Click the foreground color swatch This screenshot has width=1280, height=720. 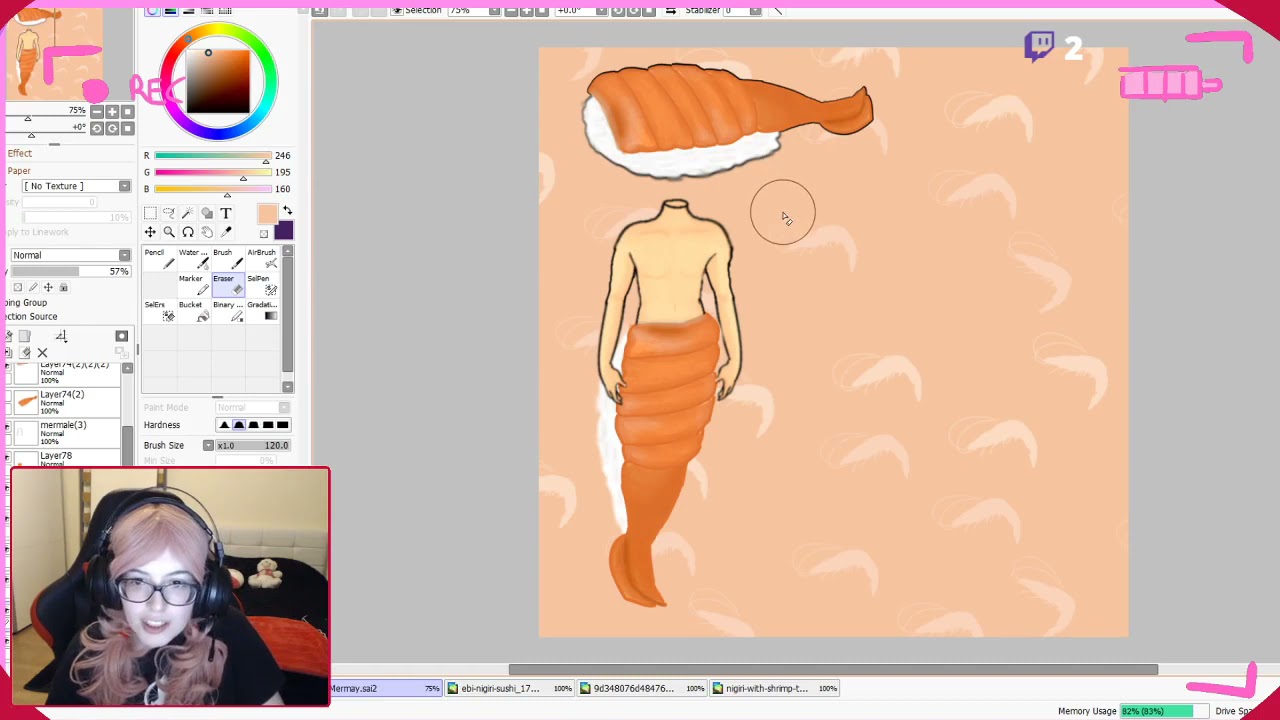pos(267,214)
